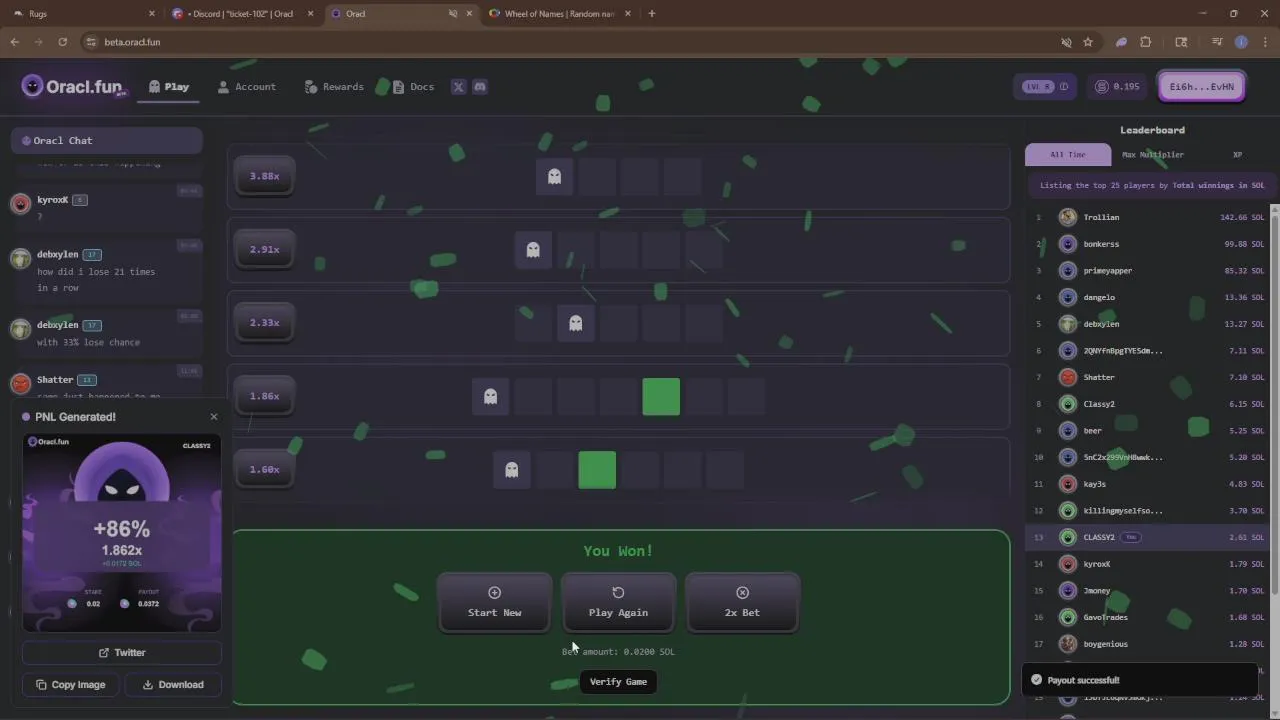Image resolution: width=1280 pixels, height=720 pixels.
Task: Select the XP leaderboard tab
Action: pos(1237,155)
